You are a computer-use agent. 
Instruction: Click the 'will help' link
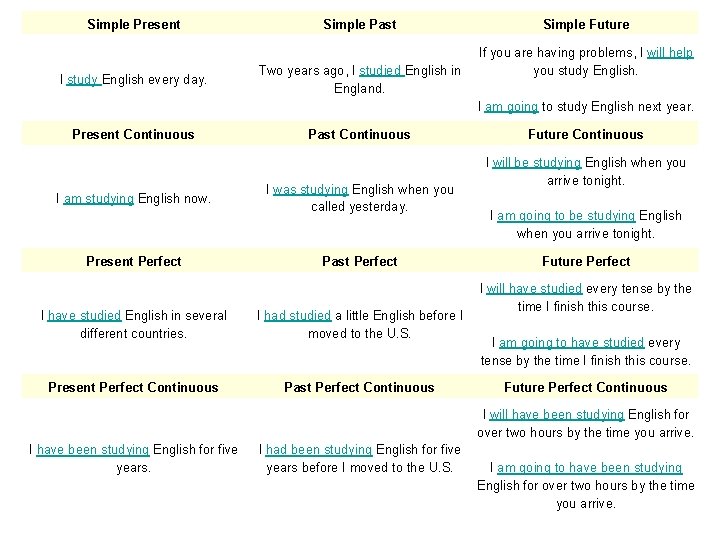pyautogui.click(x=669, y=53)
